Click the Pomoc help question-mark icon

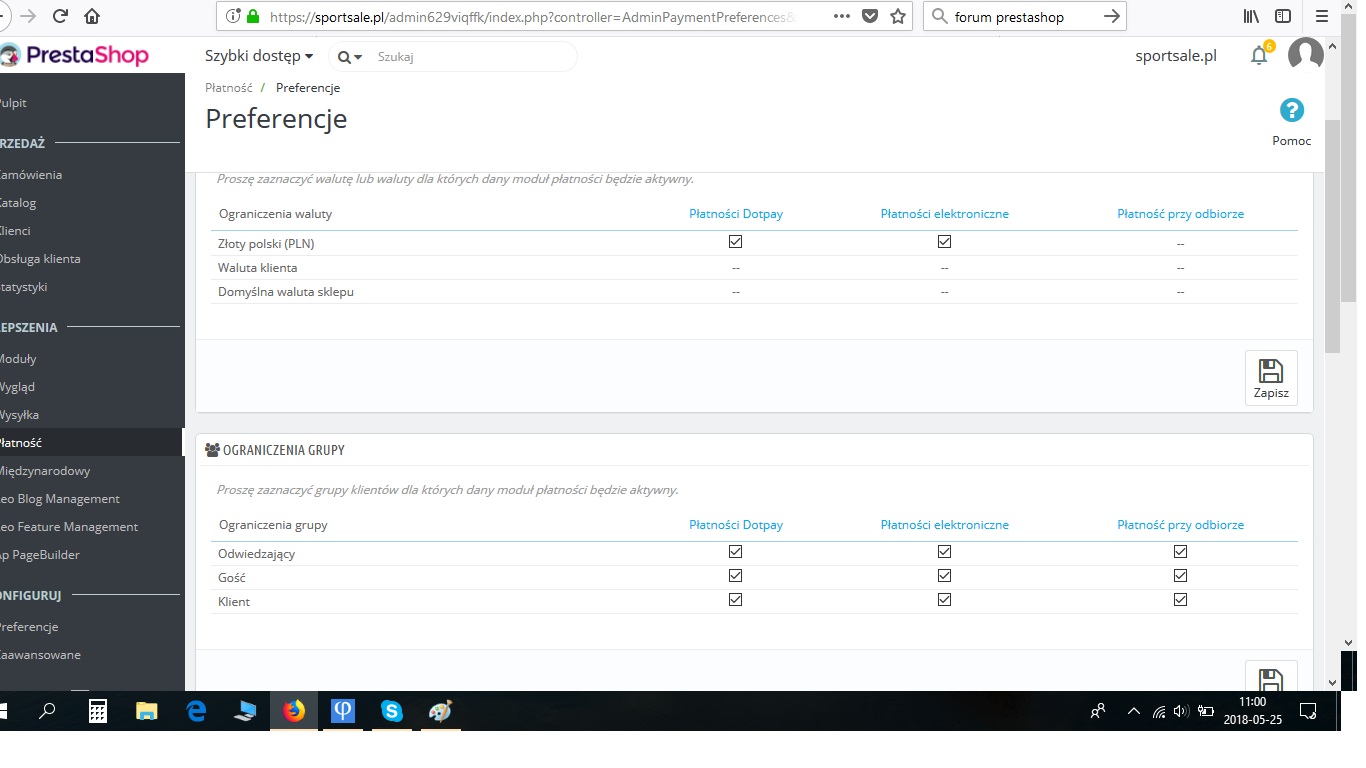coord(1292,111)
